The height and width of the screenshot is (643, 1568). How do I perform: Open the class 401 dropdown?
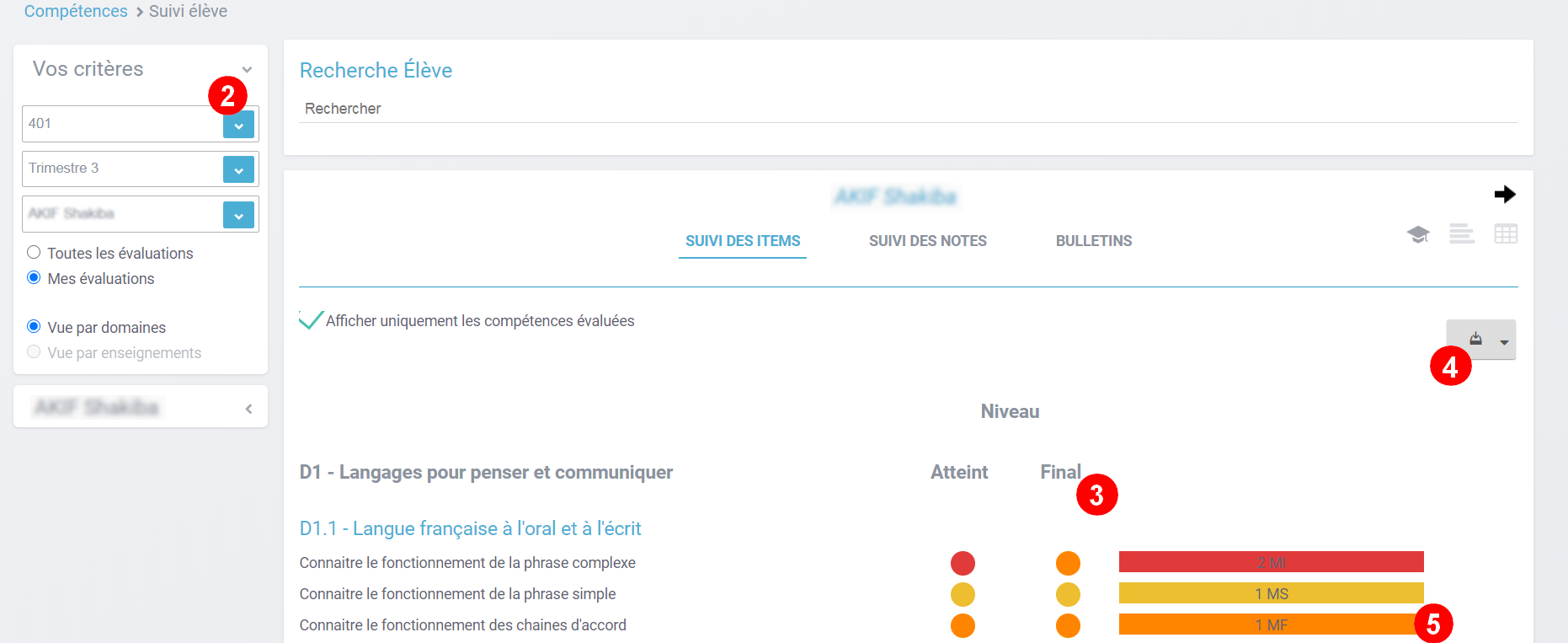(x=238, y=126)
